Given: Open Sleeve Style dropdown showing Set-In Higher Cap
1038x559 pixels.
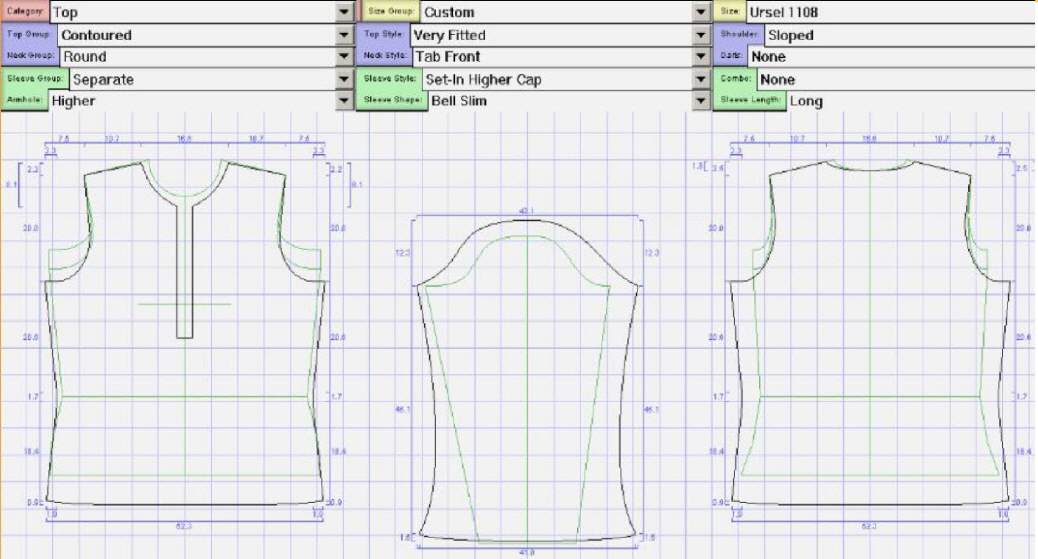Looking at the screenshot, I should [x=701, y=79].
